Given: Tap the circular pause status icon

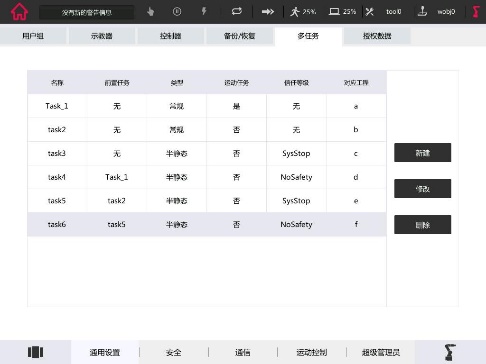Looking at the screenshot, I should (177, 12).
